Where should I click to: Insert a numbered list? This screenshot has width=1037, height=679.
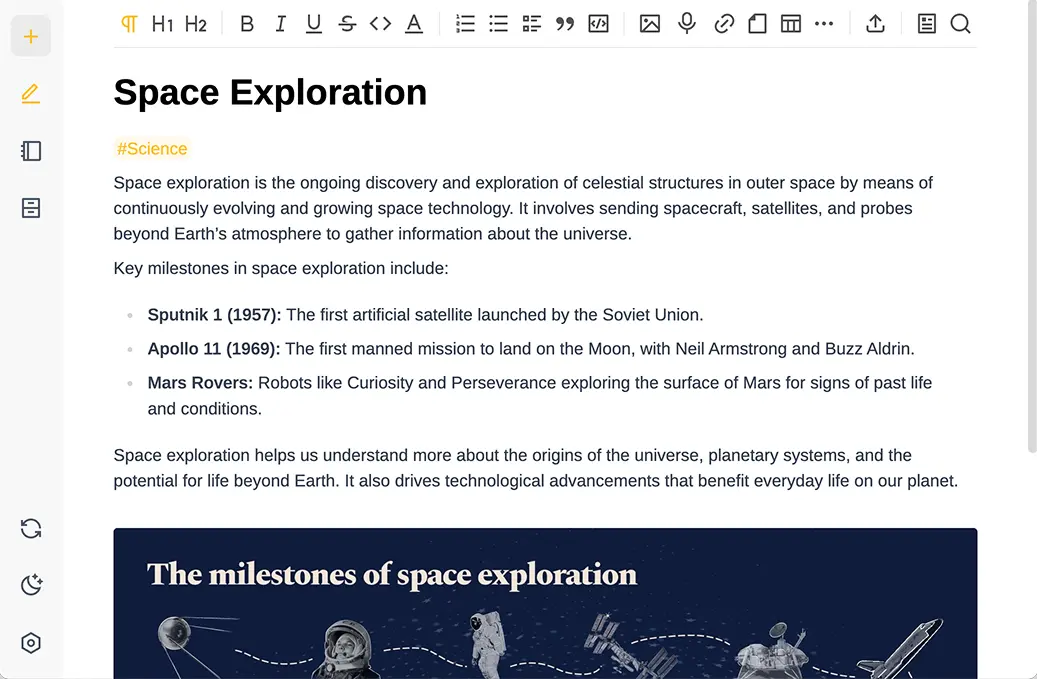coord(465,24)
